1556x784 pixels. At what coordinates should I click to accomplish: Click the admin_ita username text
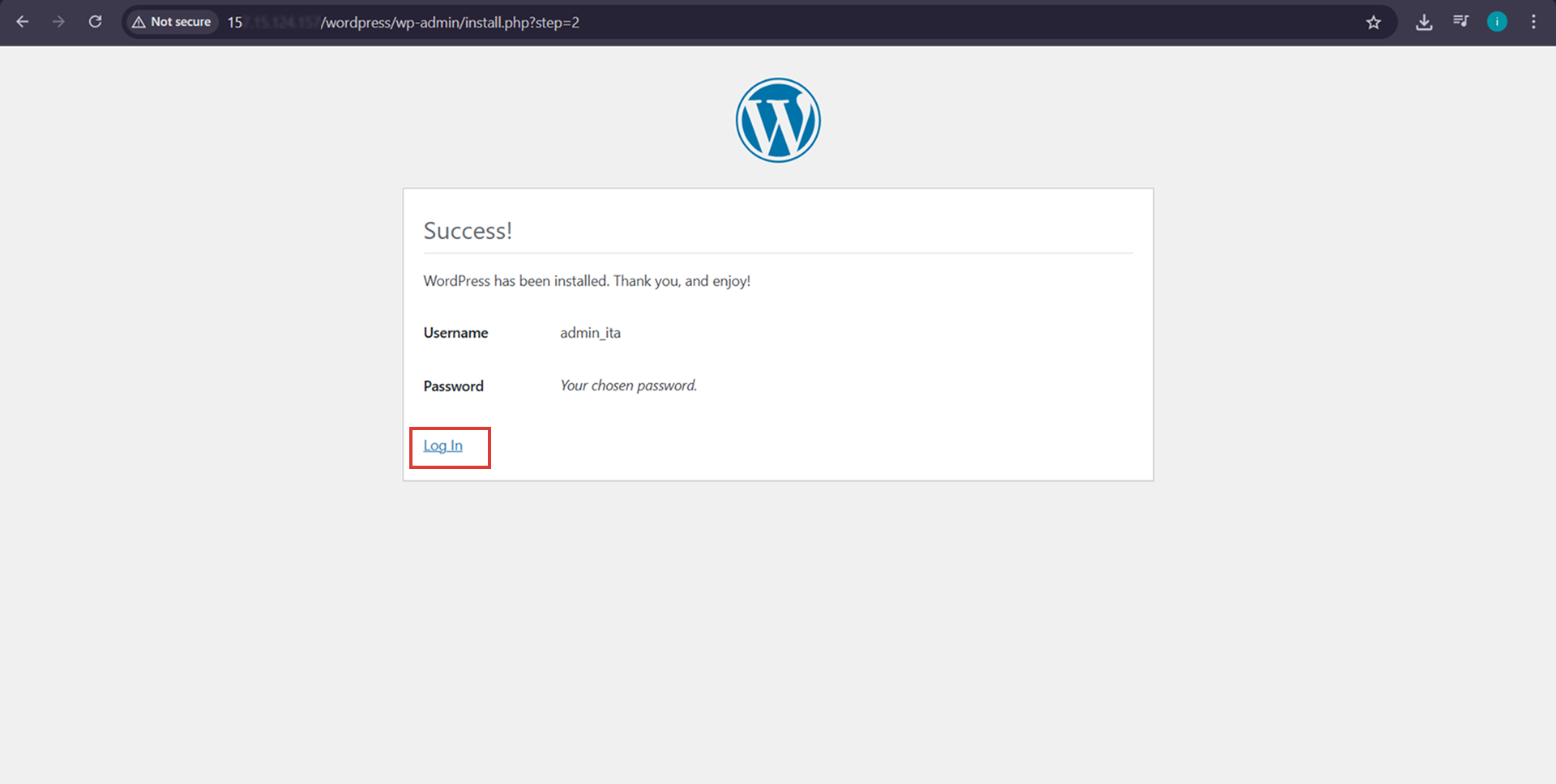[590, 332]
